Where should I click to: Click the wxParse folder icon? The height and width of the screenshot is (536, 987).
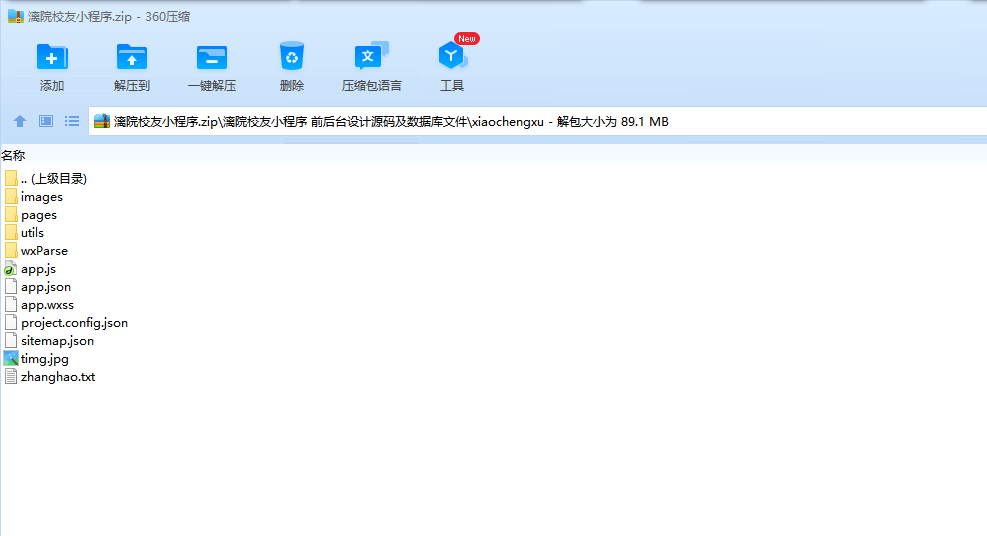pyautogui.click(x=11, y=250)
